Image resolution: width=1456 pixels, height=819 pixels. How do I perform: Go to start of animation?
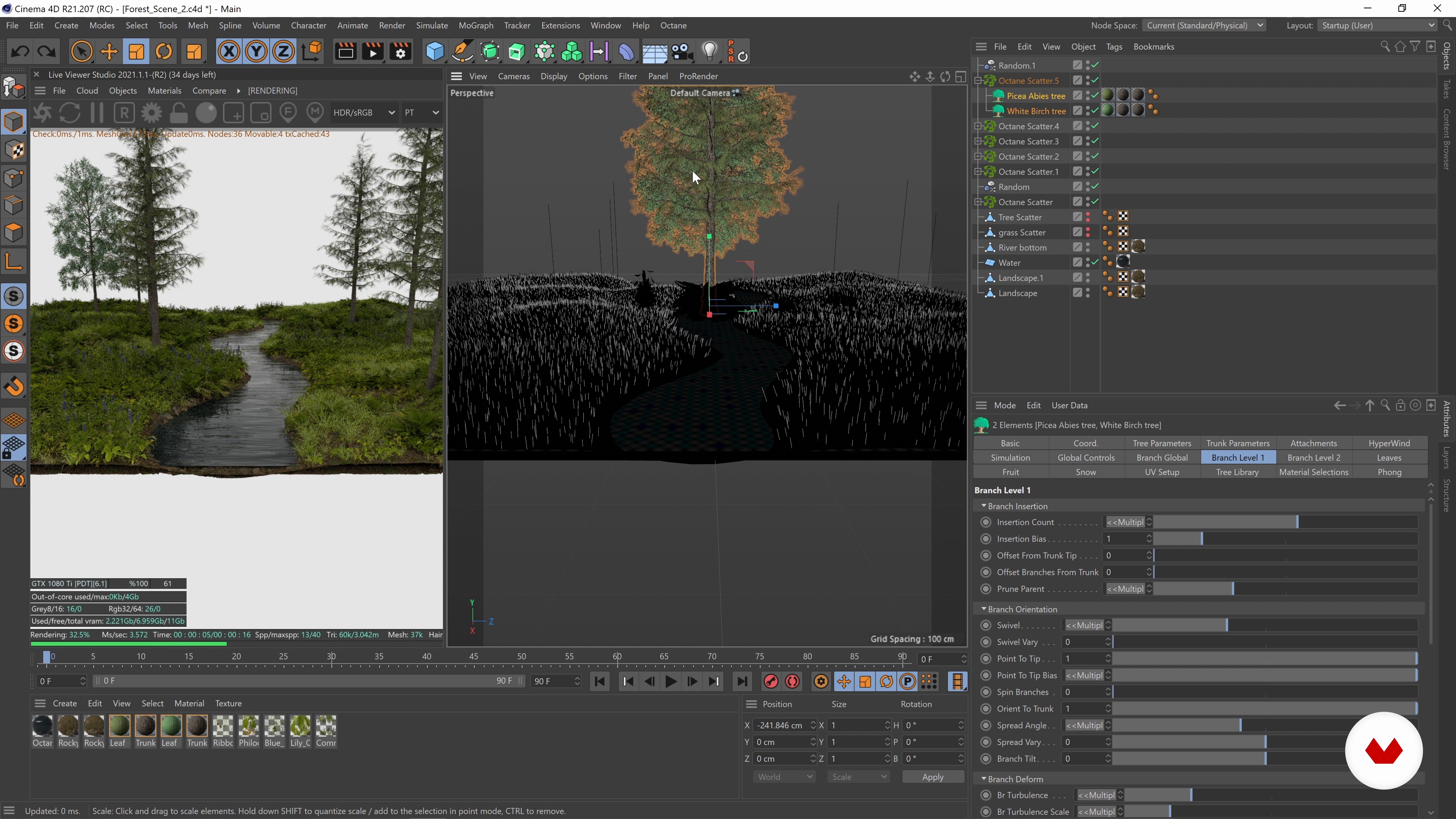(600, 682)
